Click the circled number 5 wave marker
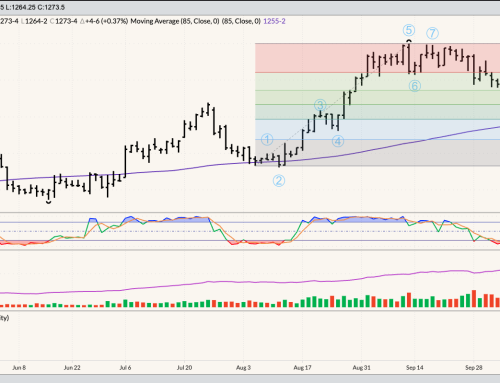The image size is (500, 383). (409, 30)
